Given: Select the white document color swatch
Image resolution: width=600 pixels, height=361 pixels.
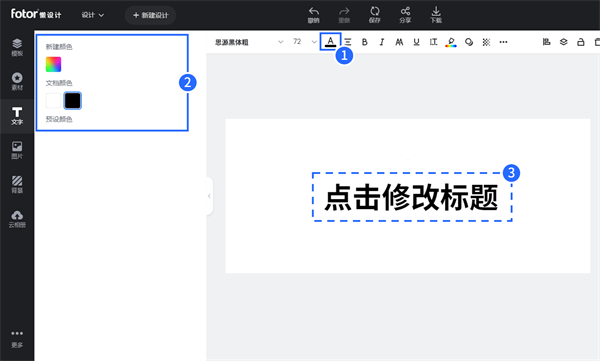Looking at the screenshot, I should tap(54, 101).
